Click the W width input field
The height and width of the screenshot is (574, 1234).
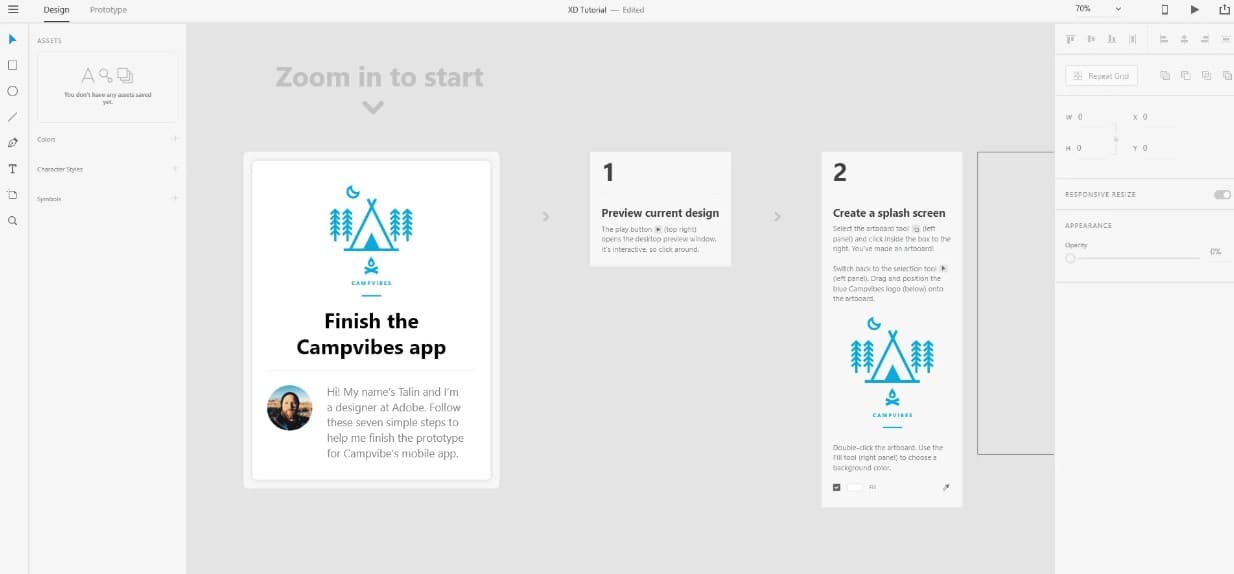pos(1092,117)
